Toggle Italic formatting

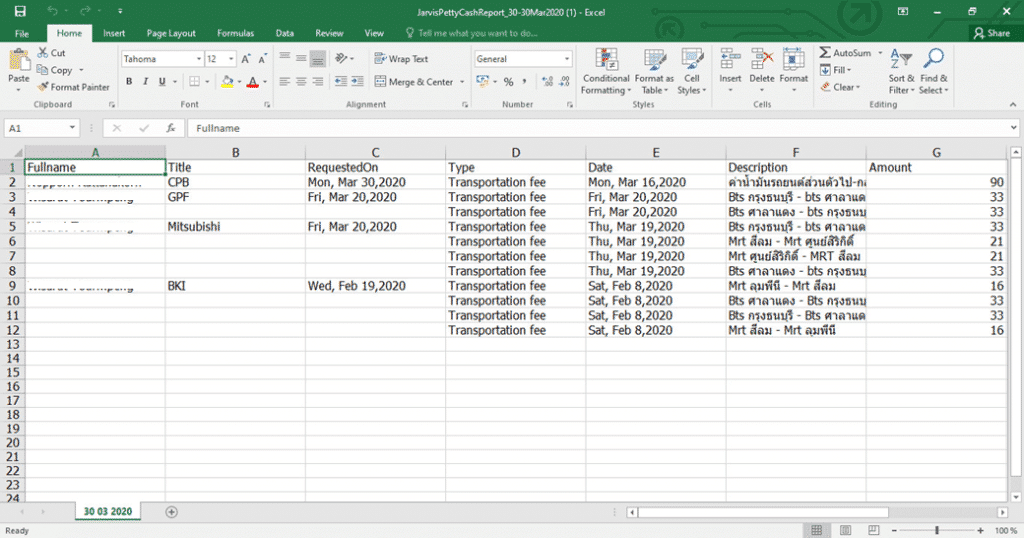point(147,82)
